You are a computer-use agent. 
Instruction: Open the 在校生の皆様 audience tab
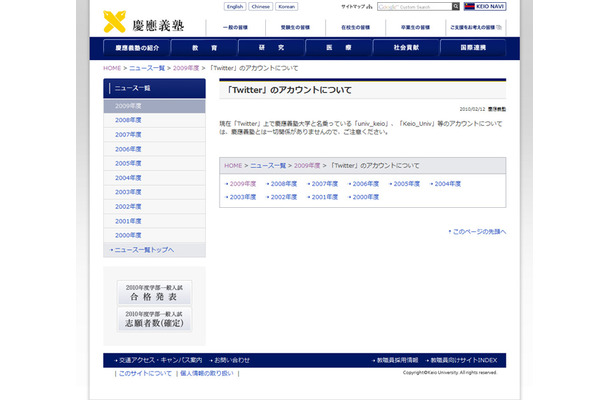(356, 27)
